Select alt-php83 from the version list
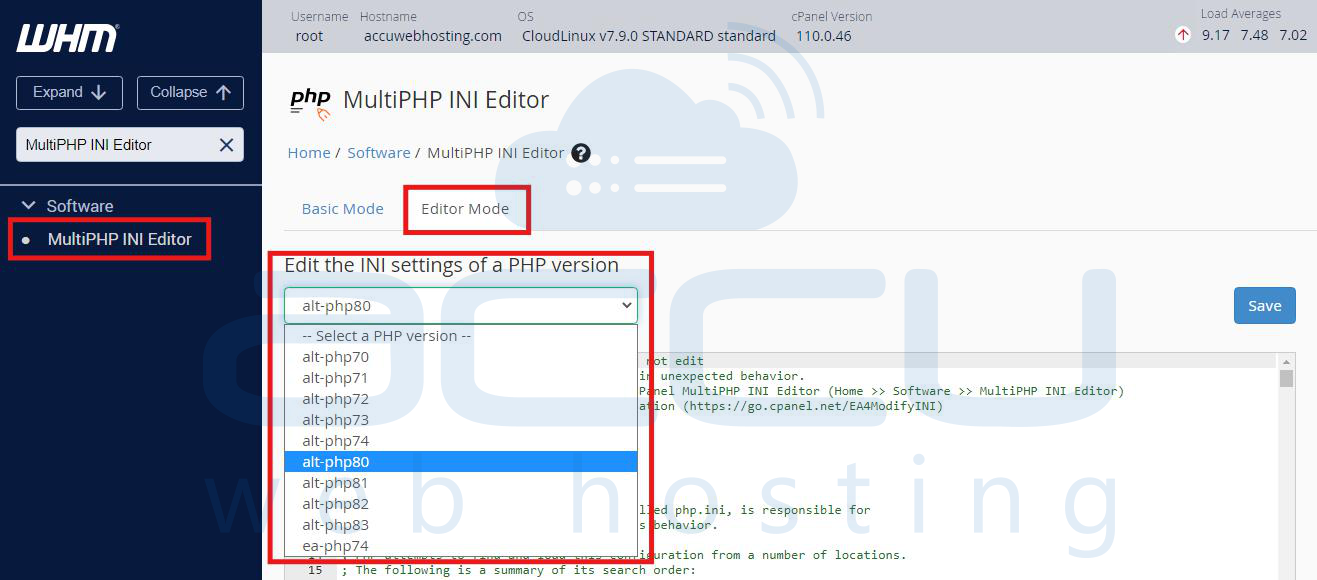The height and width of the screenshot is (580, 1317). coord(461,525)
